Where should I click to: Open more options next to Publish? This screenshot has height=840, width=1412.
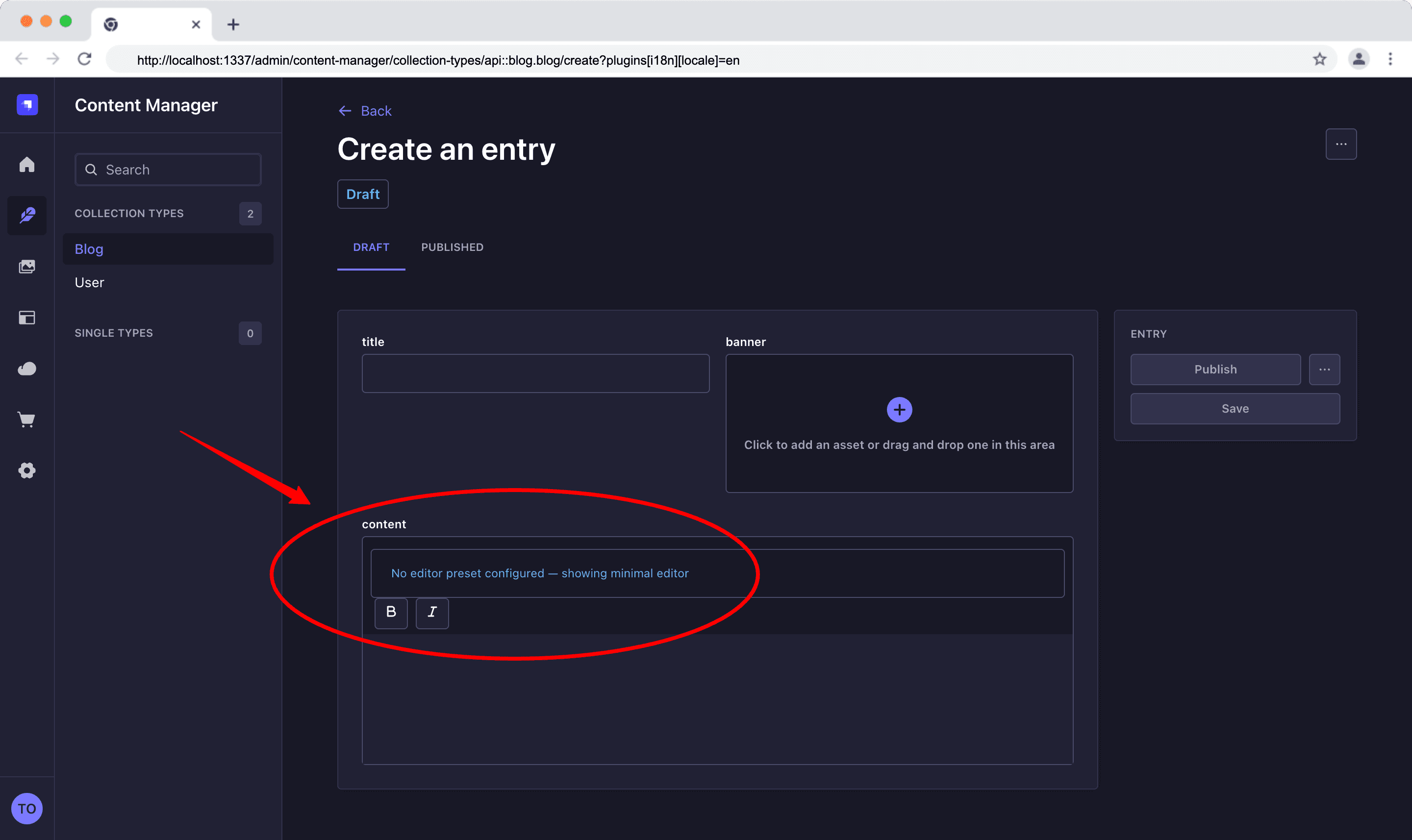pos(1324,370)
